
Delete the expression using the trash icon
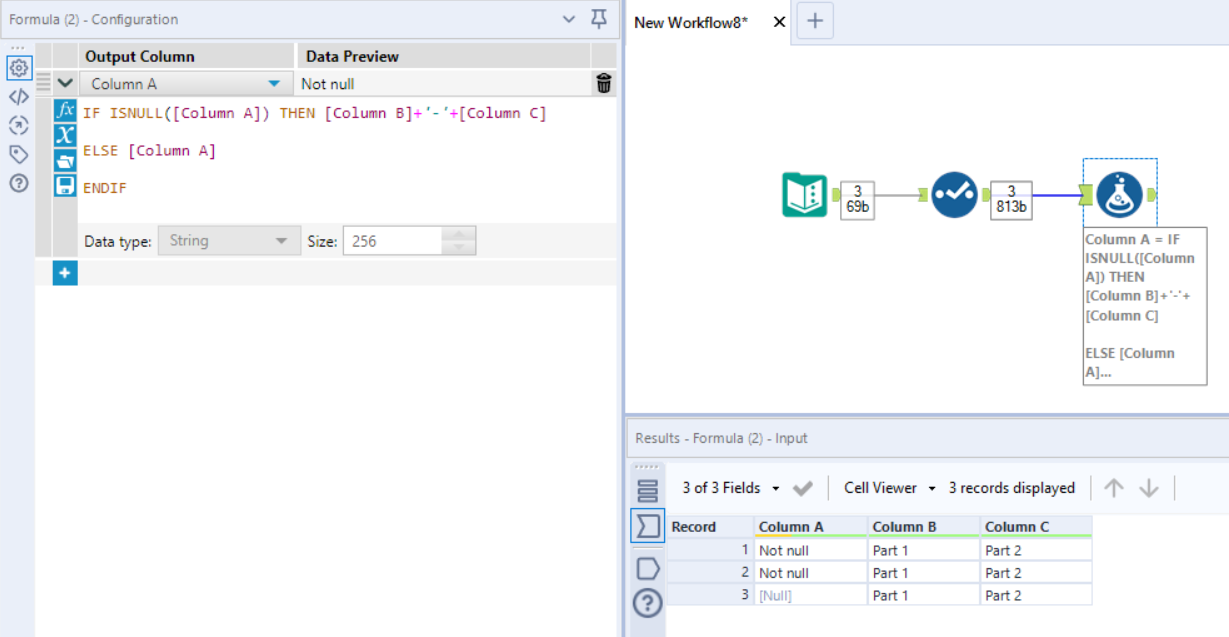tap(603, 83)
